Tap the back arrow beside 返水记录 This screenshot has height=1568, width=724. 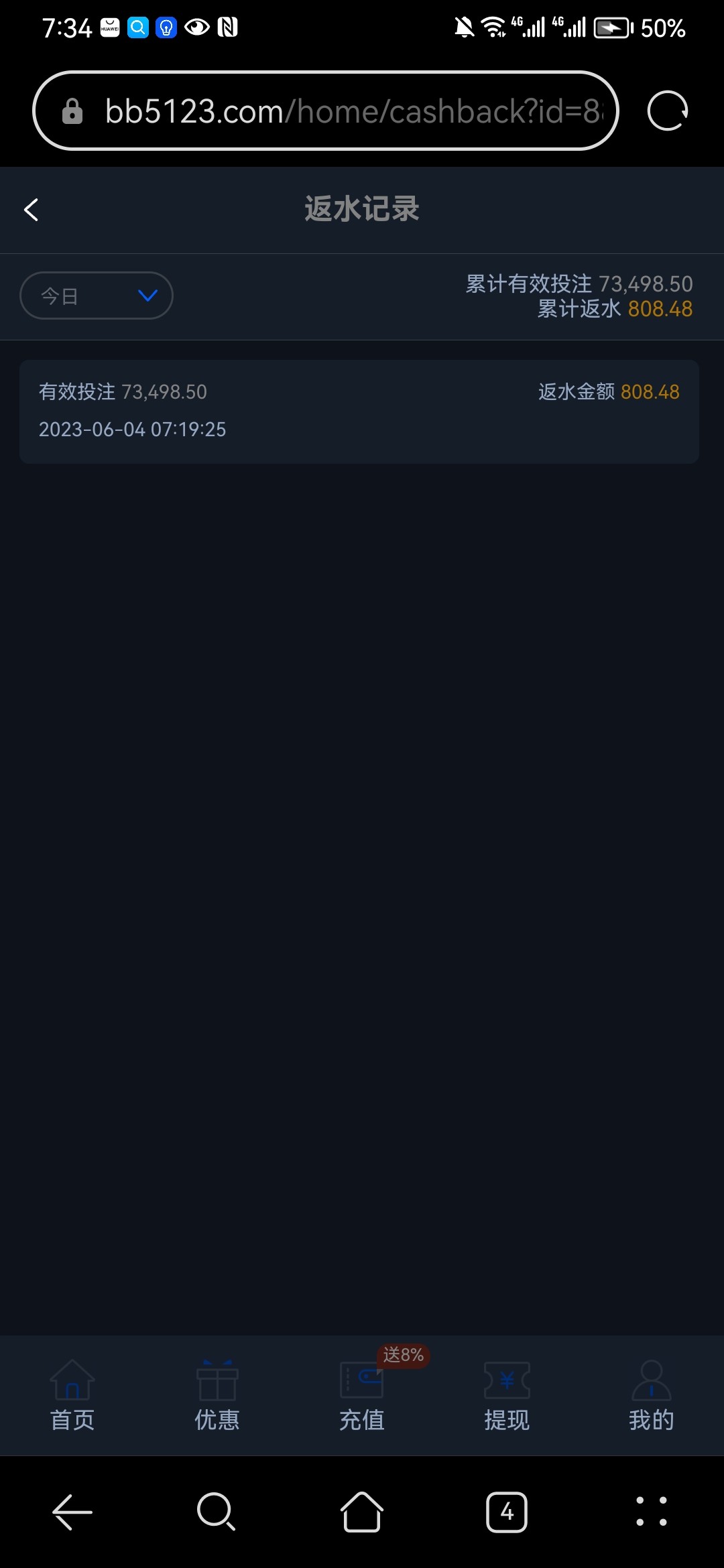(31, 210)
